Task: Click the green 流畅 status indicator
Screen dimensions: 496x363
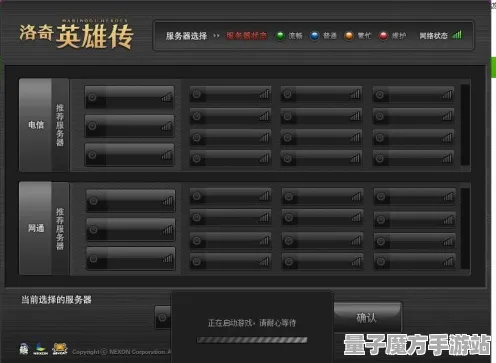Action: [x=280, y=36]
